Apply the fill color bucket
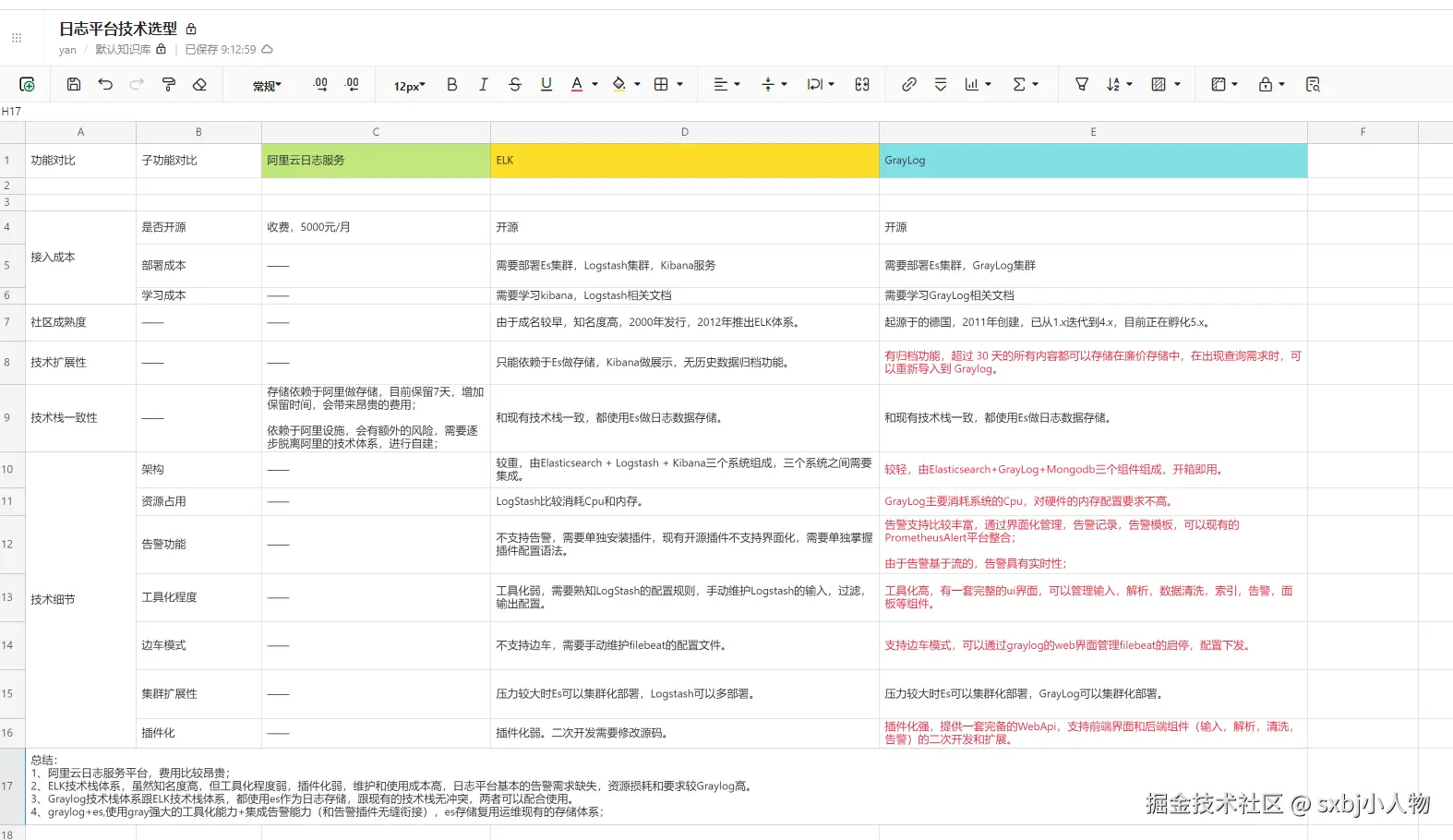Screen dimensions: 1453x840 tap(618, 85)
